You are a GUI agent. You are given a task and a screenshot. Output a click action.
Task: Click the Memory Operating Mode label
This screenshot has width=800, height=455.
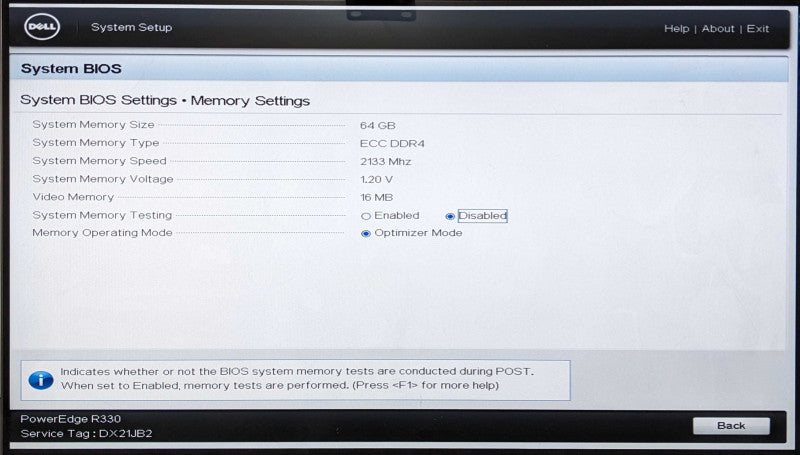(103, 233)
